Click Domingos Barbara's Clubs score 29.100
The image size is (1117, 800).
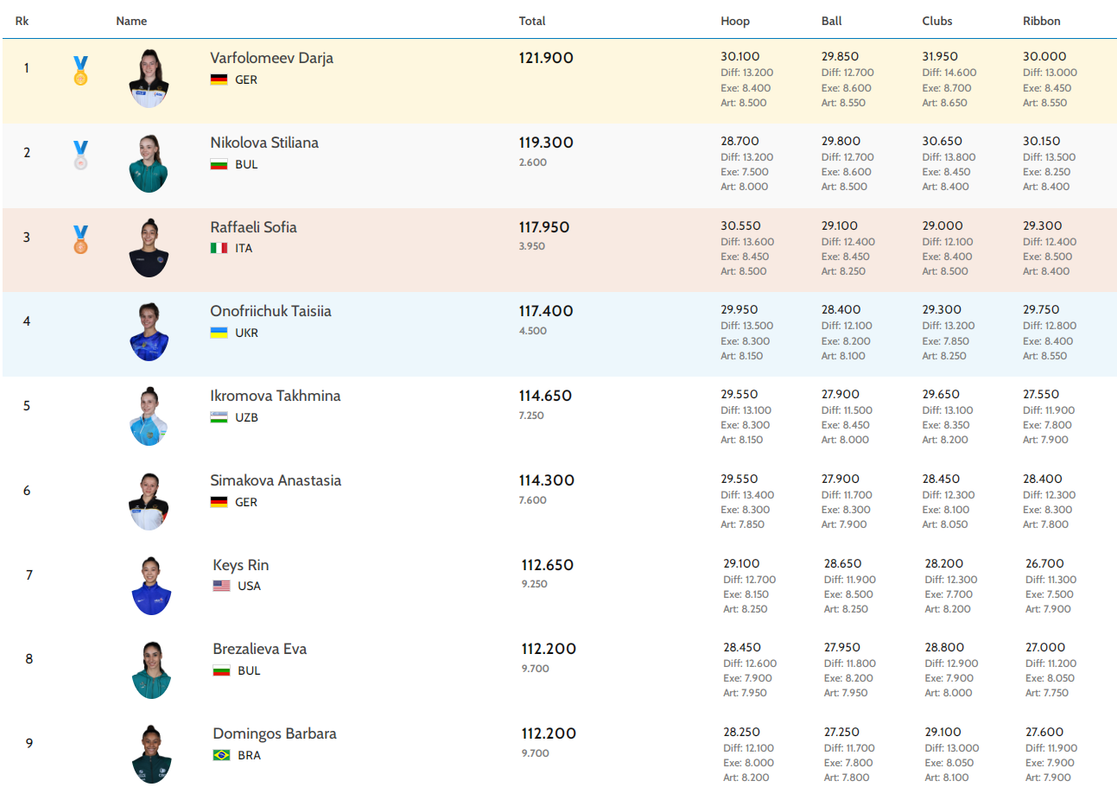pyautogui.click(x=943, y=732)
